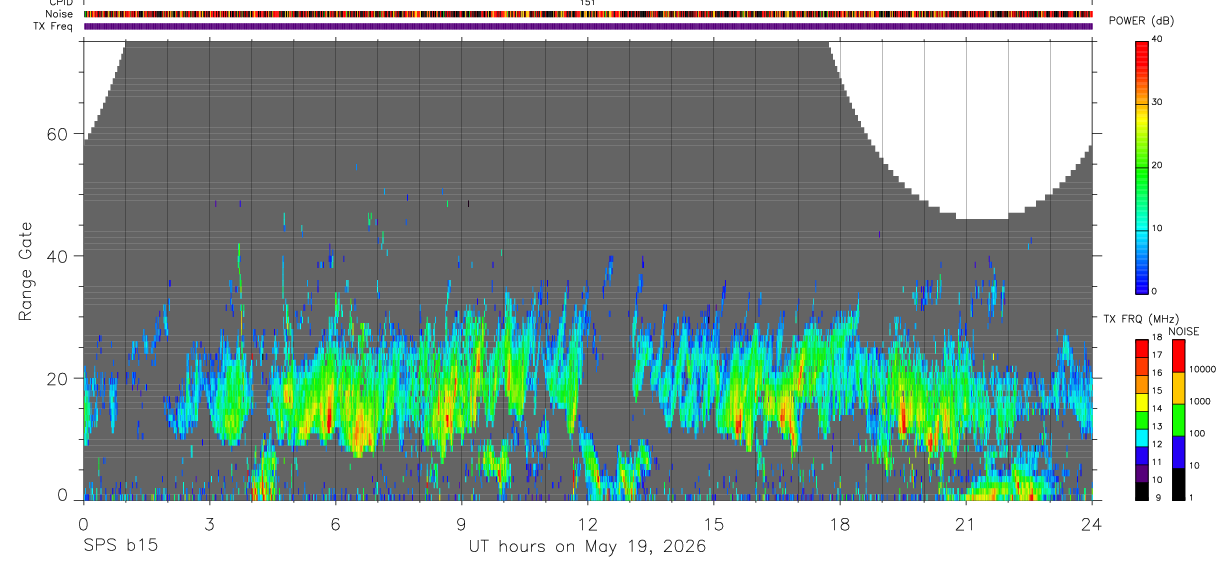The width and height of the screenshot is (1228, 567).
Task: Click the 20 label on POWER scale
Action: [1157, 166]
